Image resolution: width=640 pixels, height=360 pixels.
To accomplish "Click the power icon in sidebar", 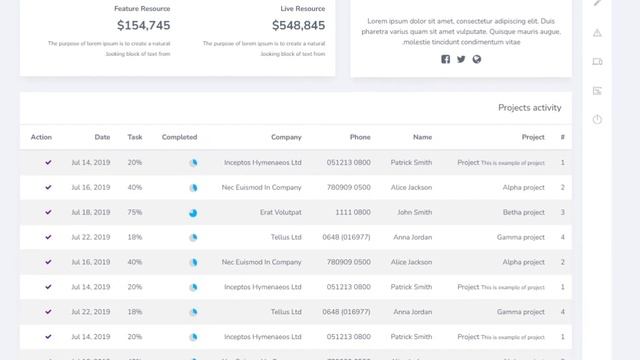I will (x=597, y=120).
